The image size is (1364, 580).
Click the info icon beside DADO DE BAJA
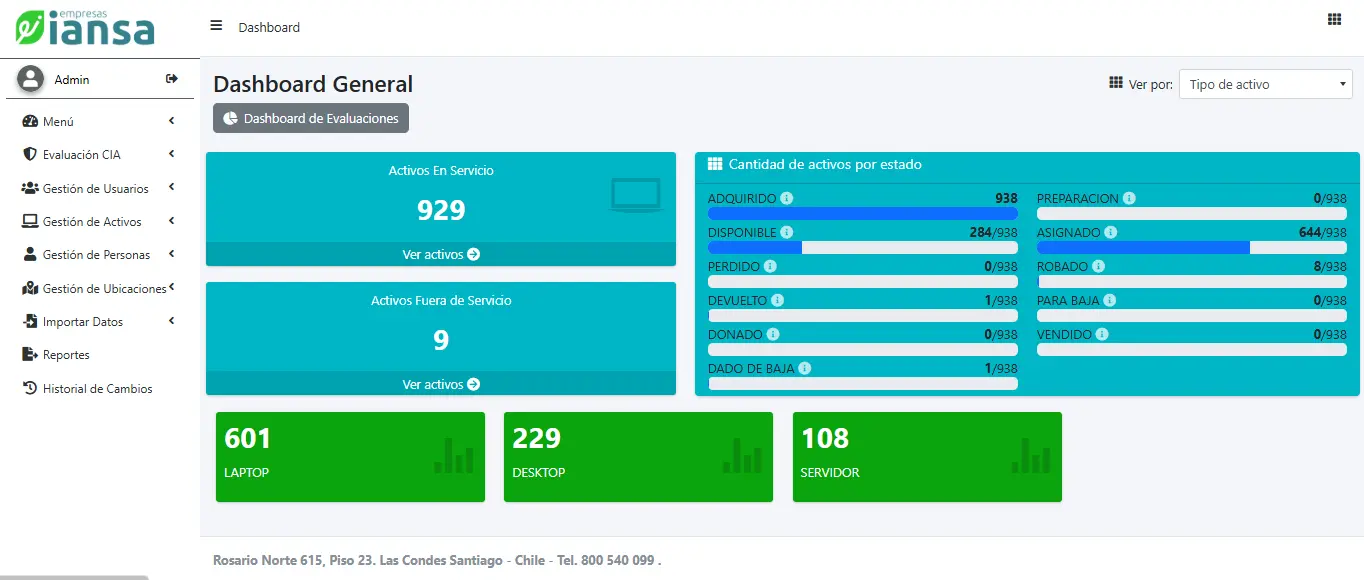805,368
